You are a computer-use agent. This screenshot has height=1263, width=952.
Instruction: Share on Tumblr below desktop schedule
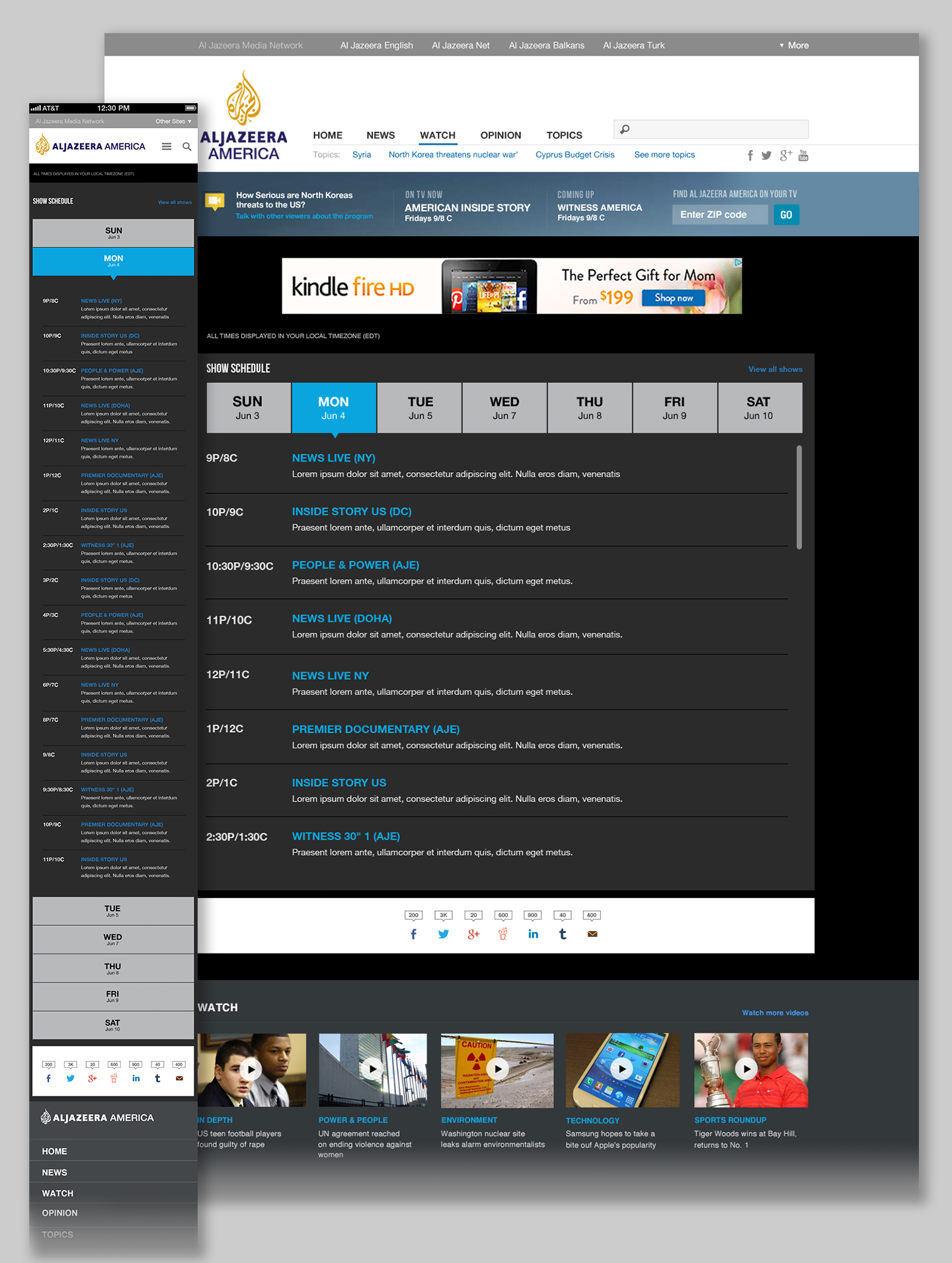(x=563, y=934)
